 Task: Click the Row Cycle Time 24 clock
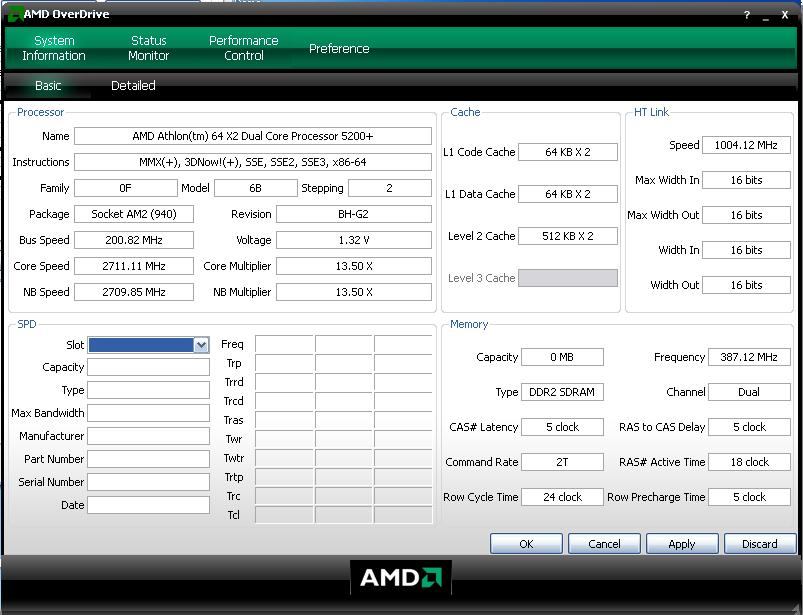click(562, 497)
